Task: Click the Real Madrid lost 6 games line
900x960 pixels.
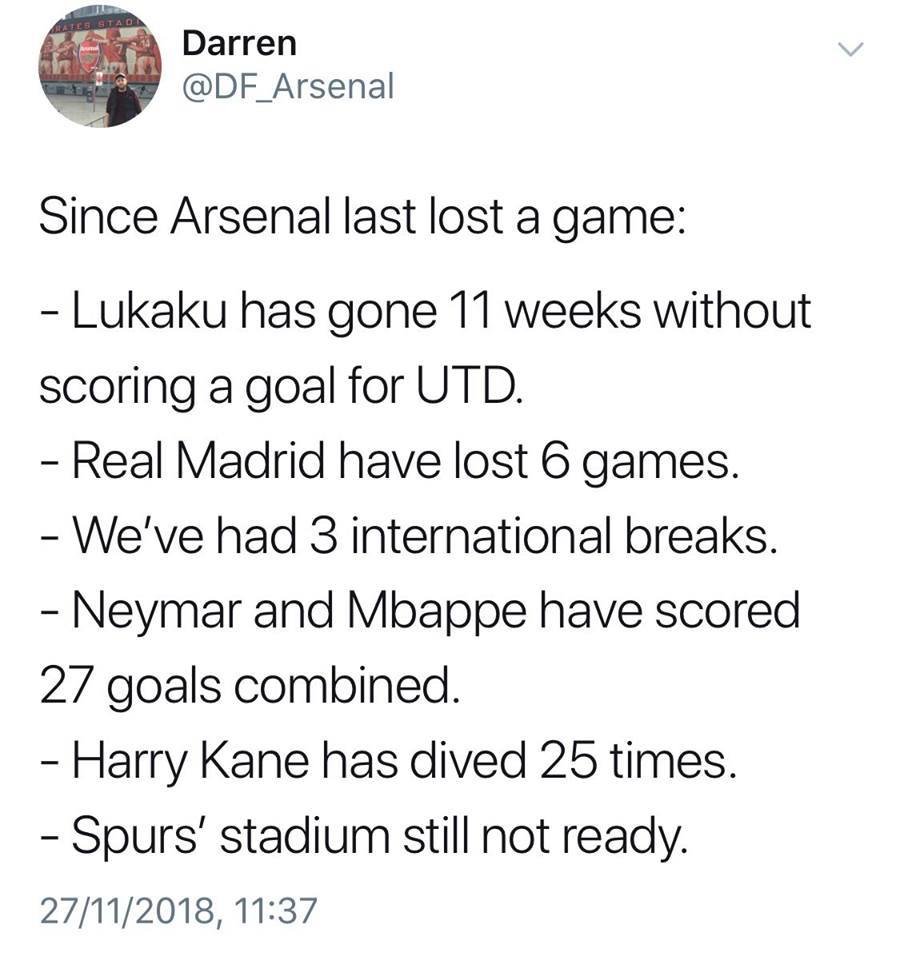Action: [x=389, y=461]
